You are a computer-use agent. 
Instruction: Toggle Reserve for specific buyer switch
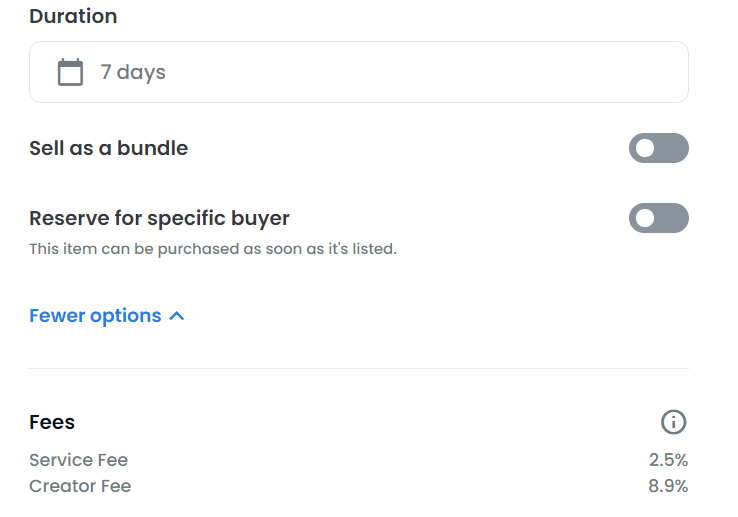coord(658,218)
